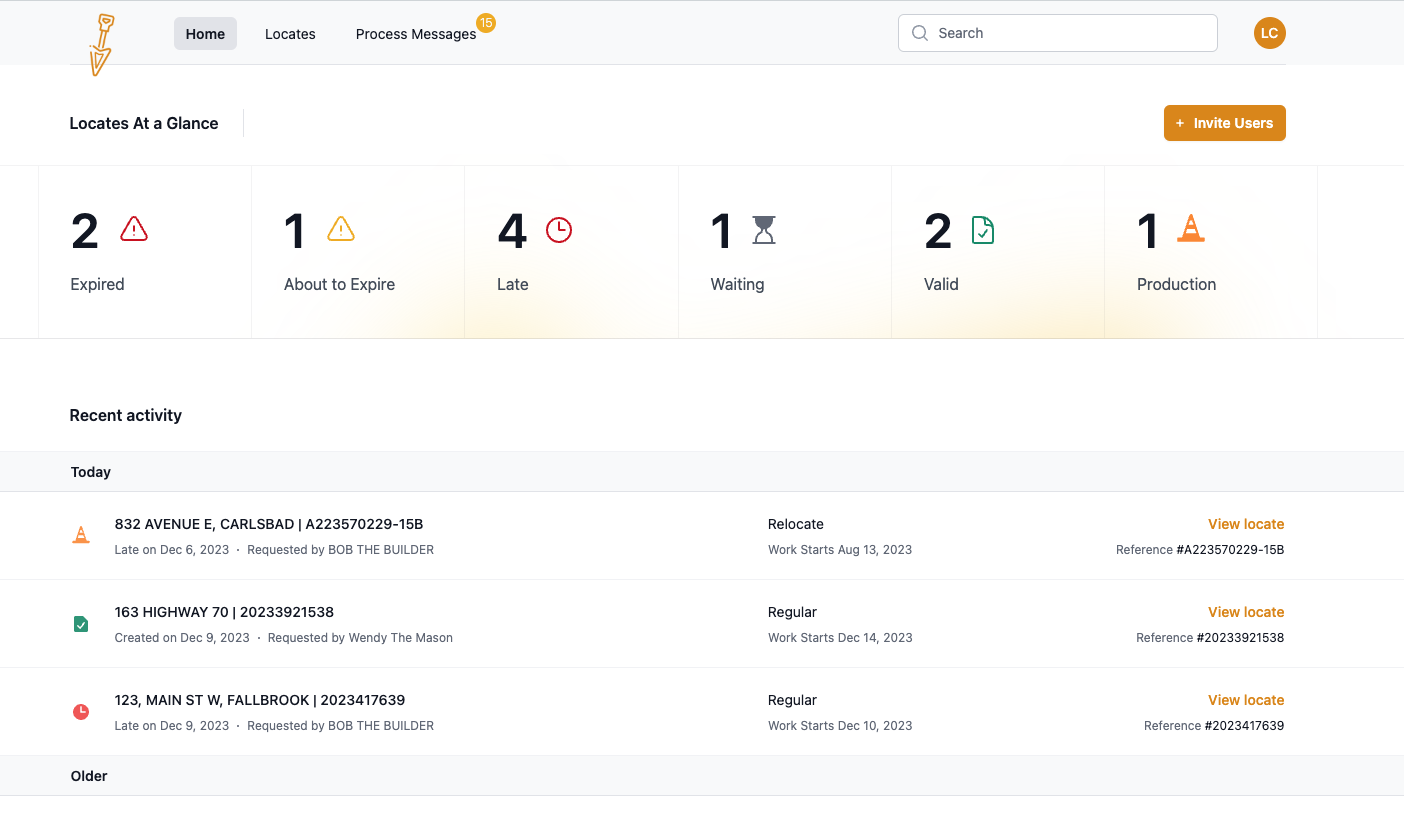
Task: Click the Waiting hourglass icon
Action: click(x=766, y=229)
